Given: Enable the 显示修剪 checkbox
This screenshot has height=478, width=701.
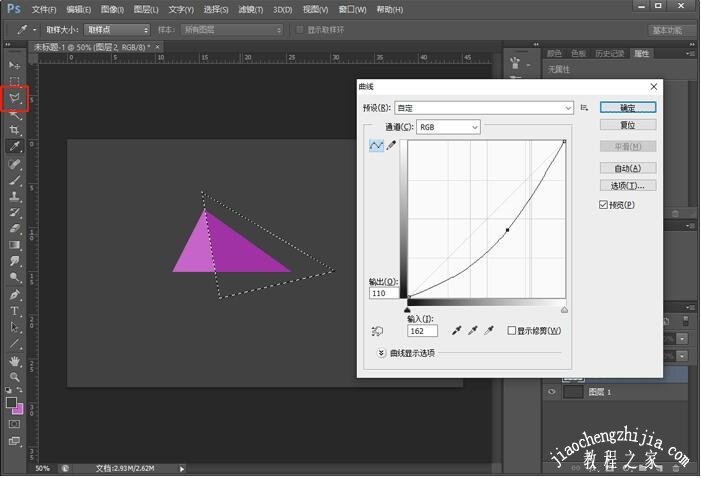Looking at the screenshot, I should point(512,330).
